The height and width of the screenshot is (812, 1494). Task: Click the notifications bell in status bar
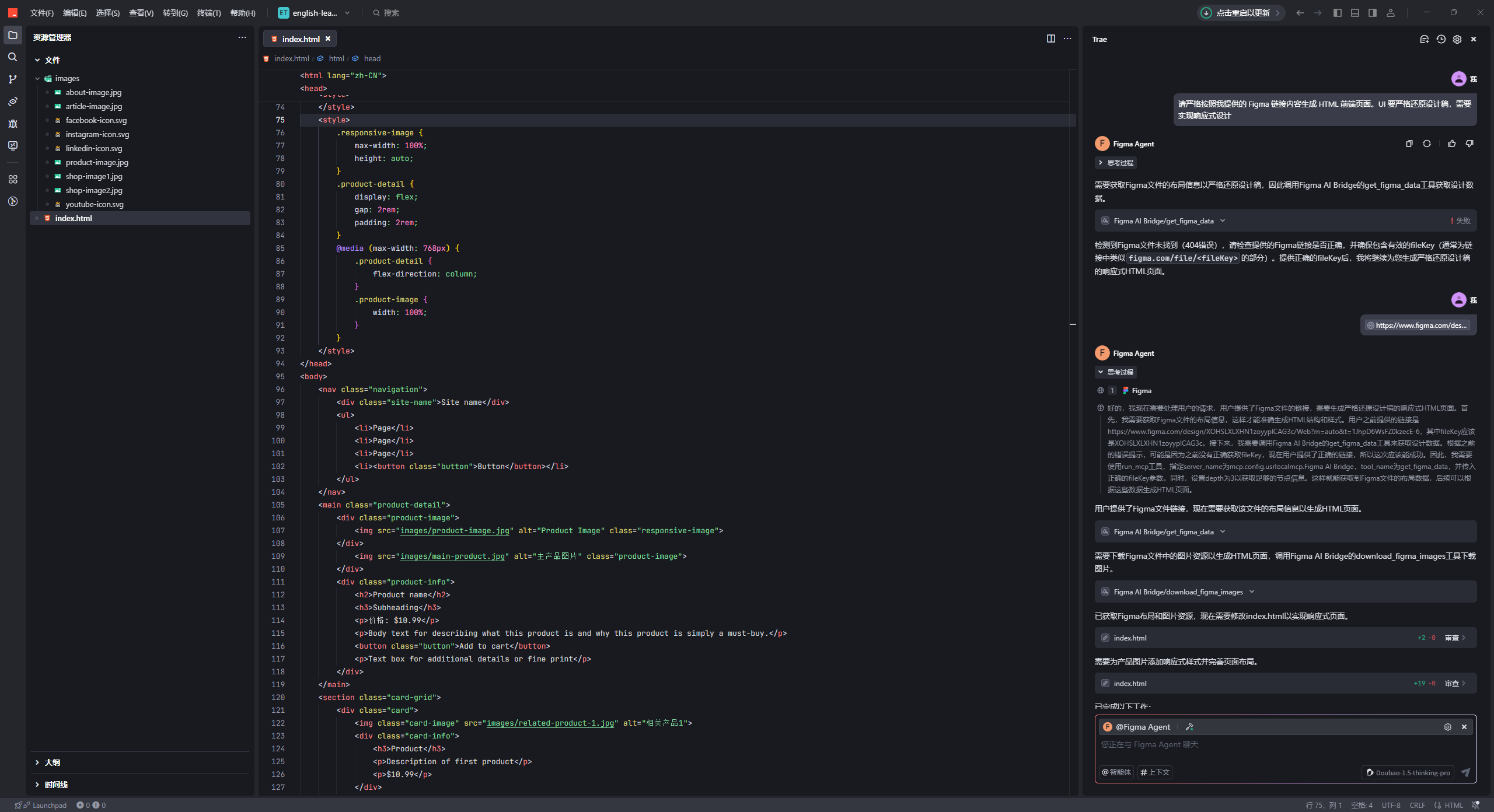coord(1476,805)
